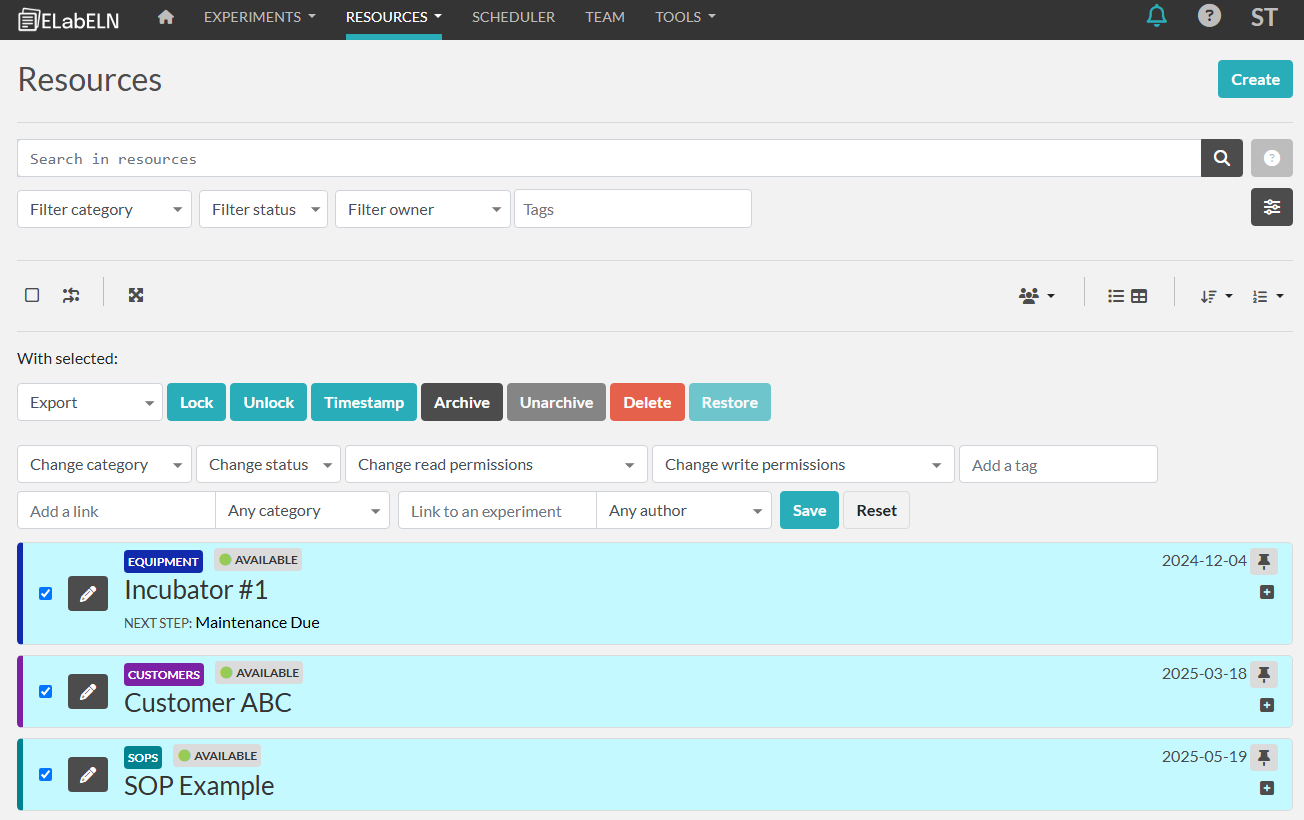Click pencil edit icon for Customer ABC
This screenshot has width=1304, height=820.
click(x=88, y=691)
